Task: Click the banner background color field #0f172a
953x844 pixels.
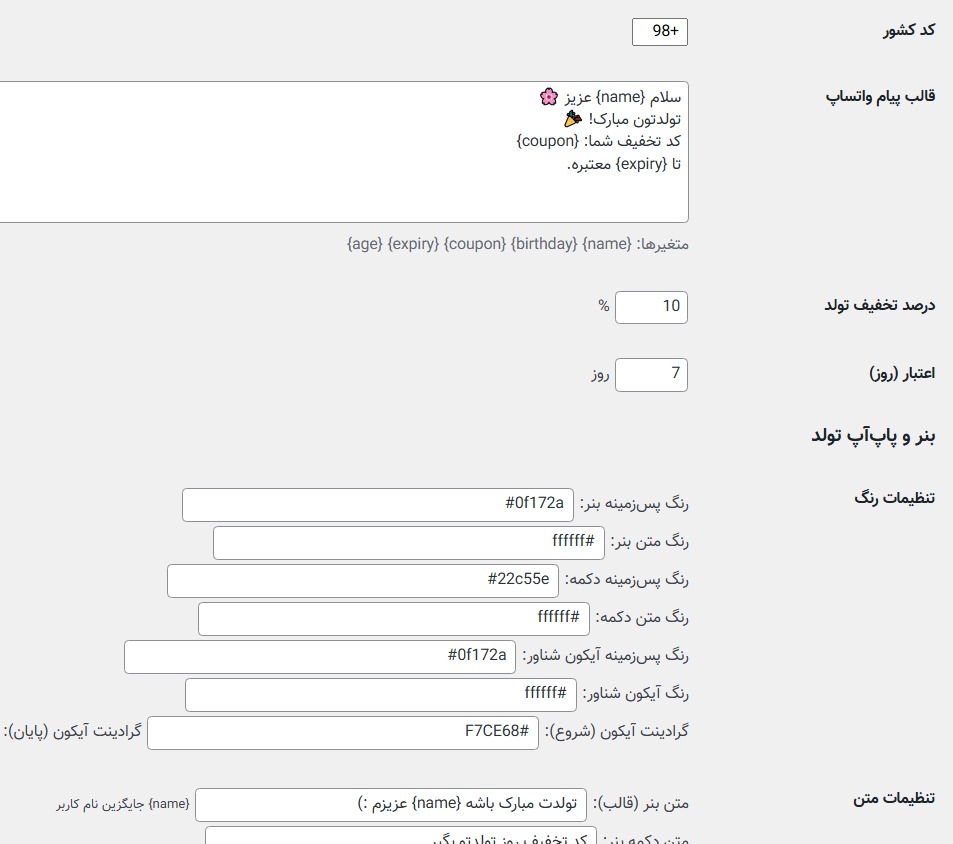Action: pyautogui.click(x=378, y=505)
